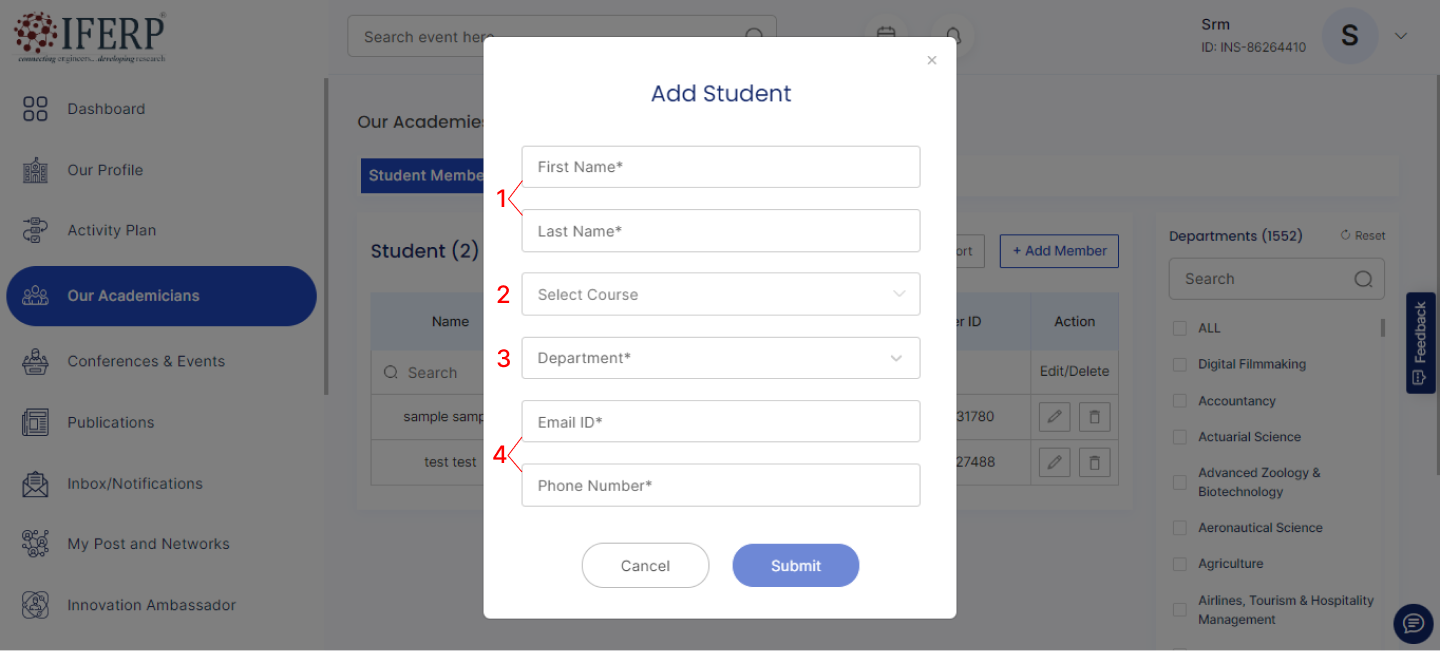1440x651 pixels.
Task: Click the Publications newspaper icon
Action: coord(35,422)
